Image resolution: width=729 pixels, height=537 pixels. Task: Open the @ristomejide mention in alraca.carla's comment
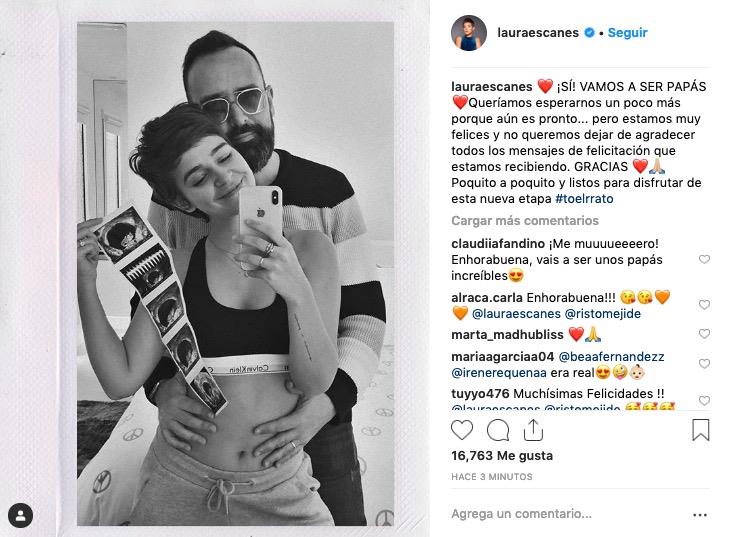[x=603, y=314]
